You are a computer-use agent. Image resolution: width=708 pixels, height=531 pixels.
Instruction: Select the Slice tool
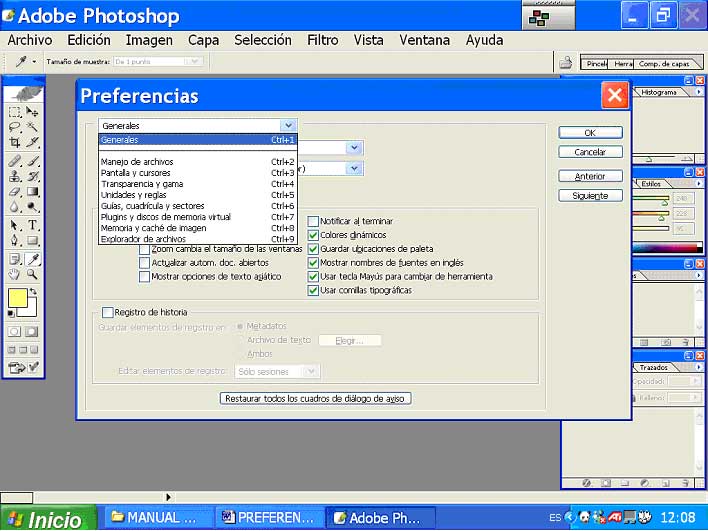(32, 143)
